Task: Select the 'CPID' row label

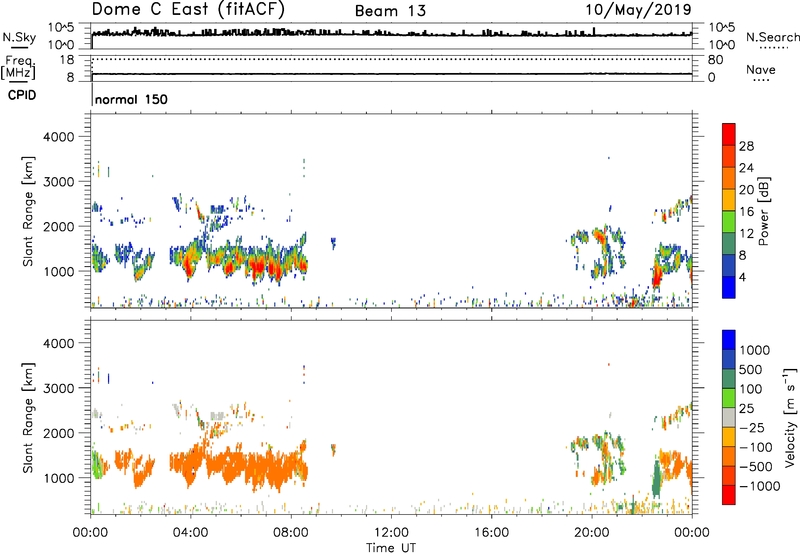Action: [x=22, y=95]
